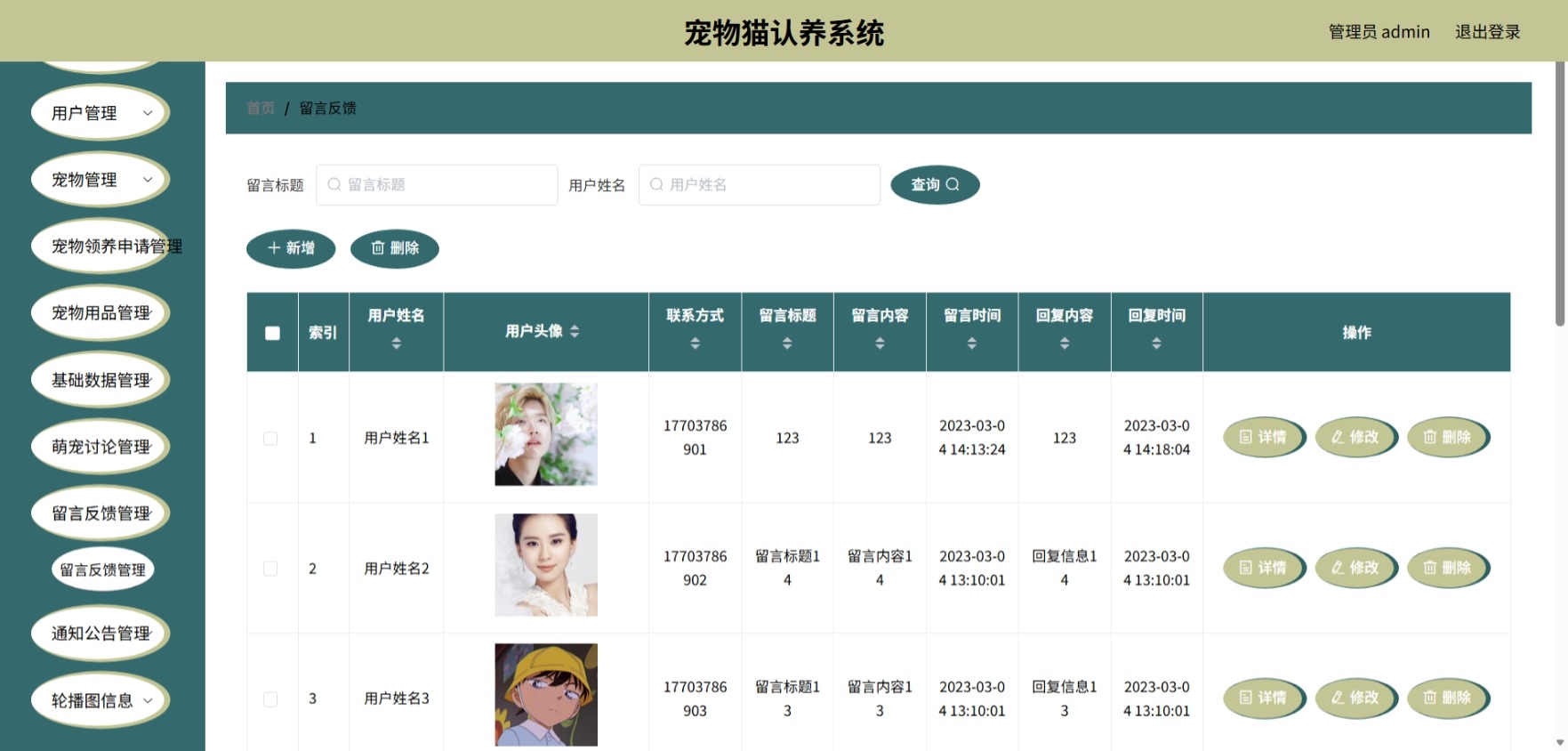
Task: Sort by 用户头像 column arrows
Action: [575, 331]
